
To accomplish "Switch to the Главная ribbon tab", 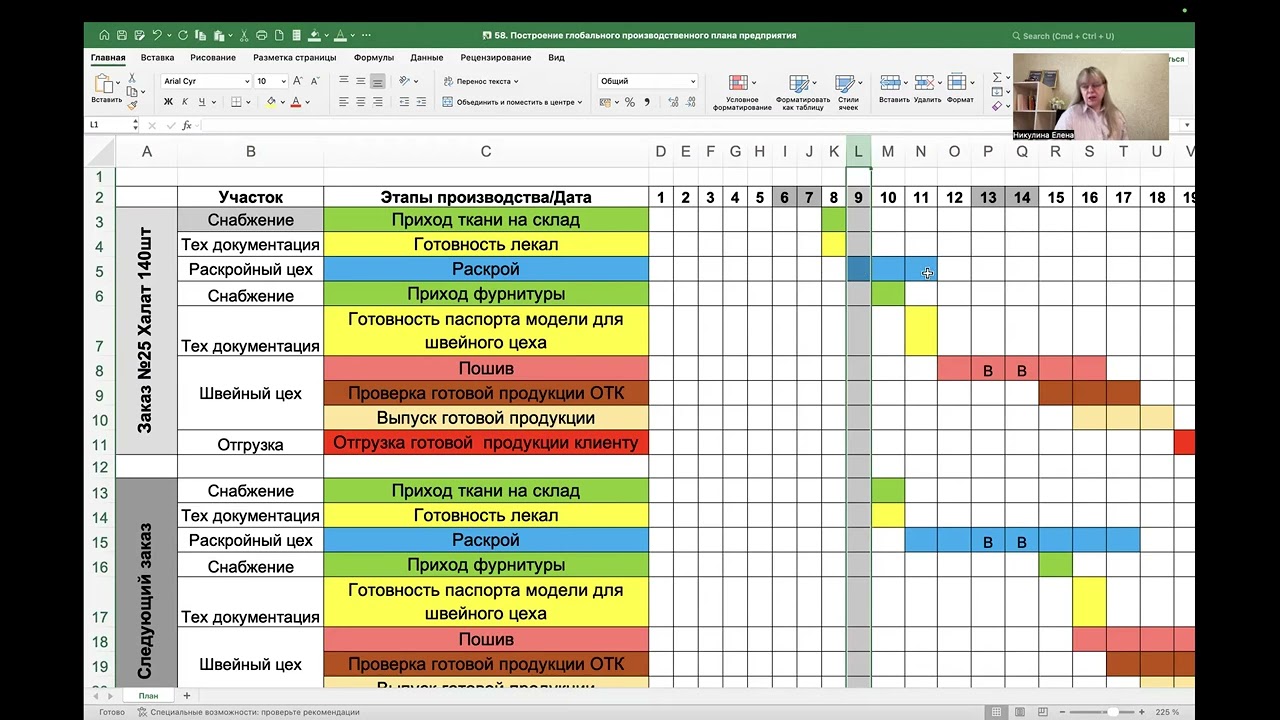I will coord(108,58).
